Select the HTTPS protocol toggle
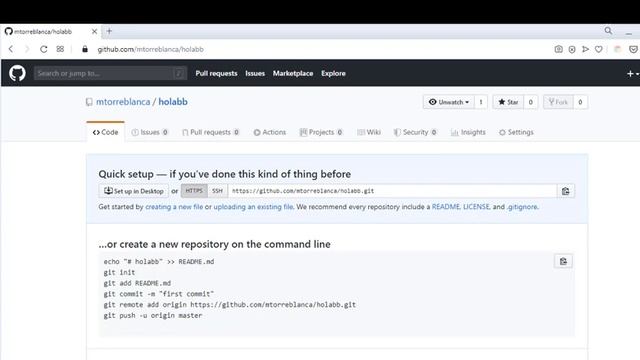Image resolution: width=640 pixels, height=360 pixels. 194,191
